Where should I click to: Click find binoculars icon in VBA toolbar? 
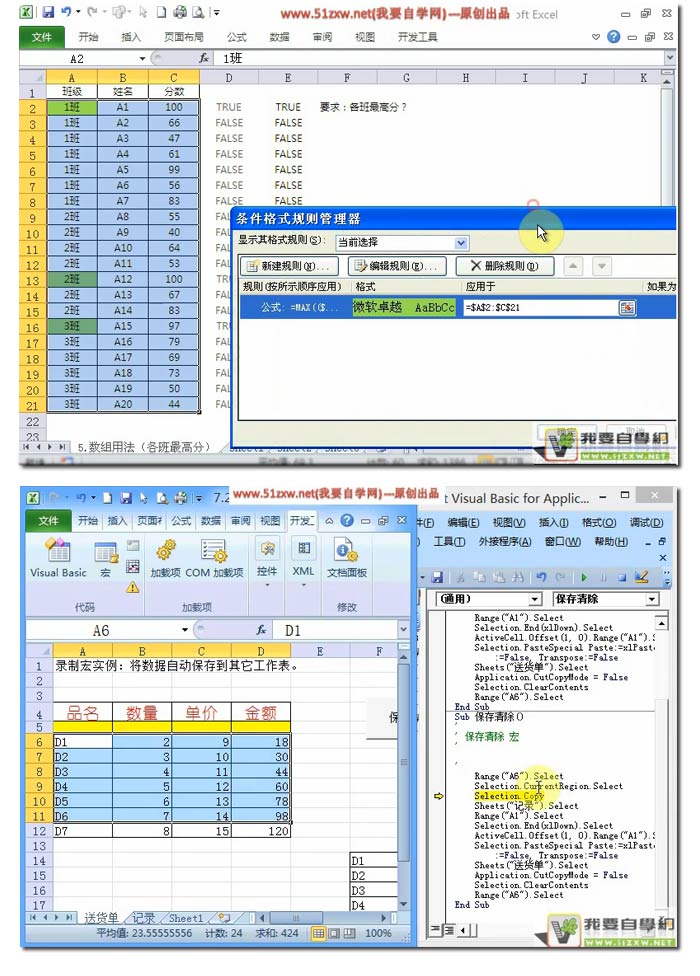click(x=518, y=577)
